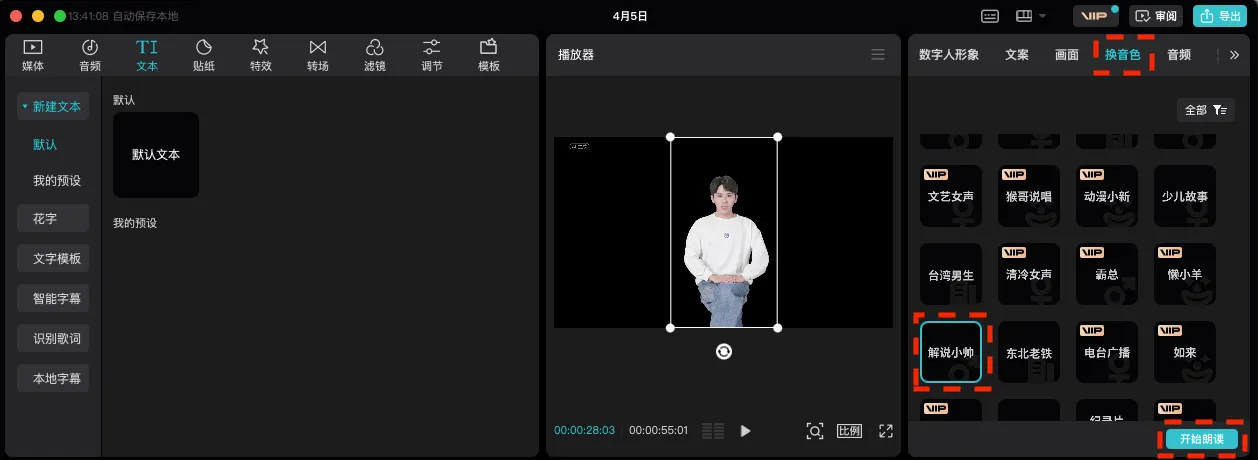Open the 贴纸 stickers tab

[204, 55]
